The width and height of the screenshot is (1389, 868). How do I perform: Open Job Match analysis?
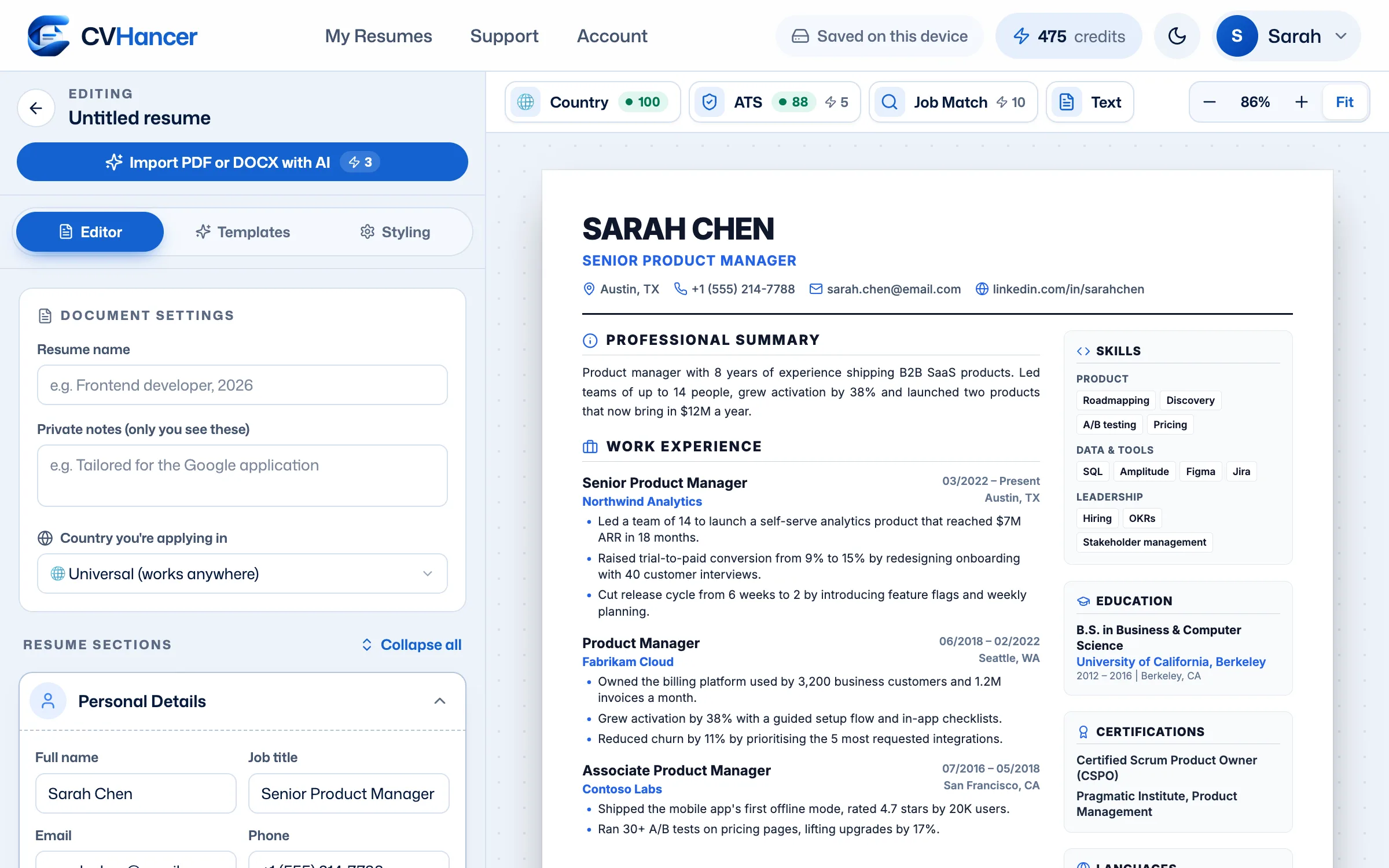pyautogui.click(x=953, y=102)
